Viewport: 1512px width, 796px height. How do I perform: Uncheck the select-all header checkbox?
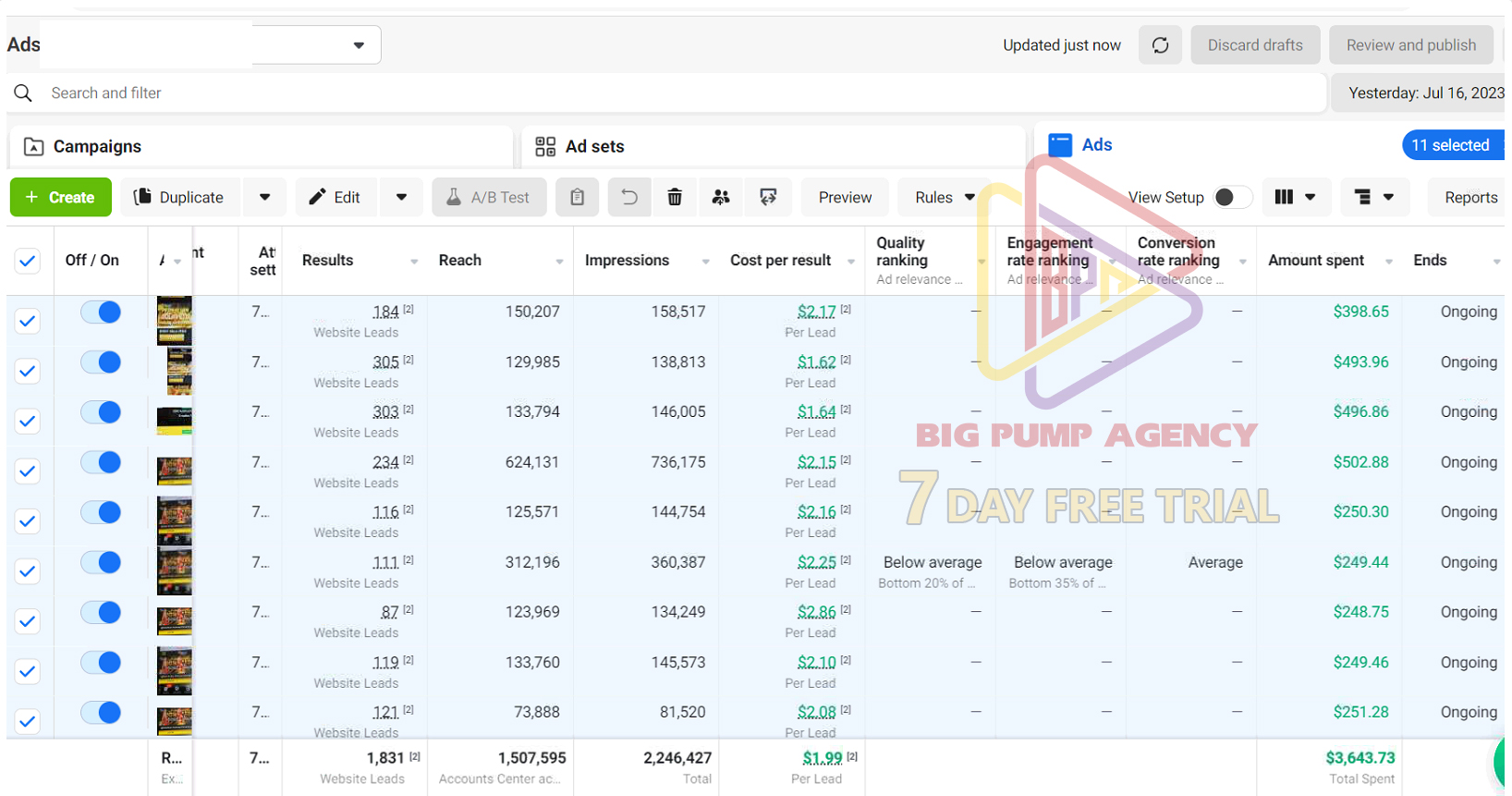pos(28,261)
